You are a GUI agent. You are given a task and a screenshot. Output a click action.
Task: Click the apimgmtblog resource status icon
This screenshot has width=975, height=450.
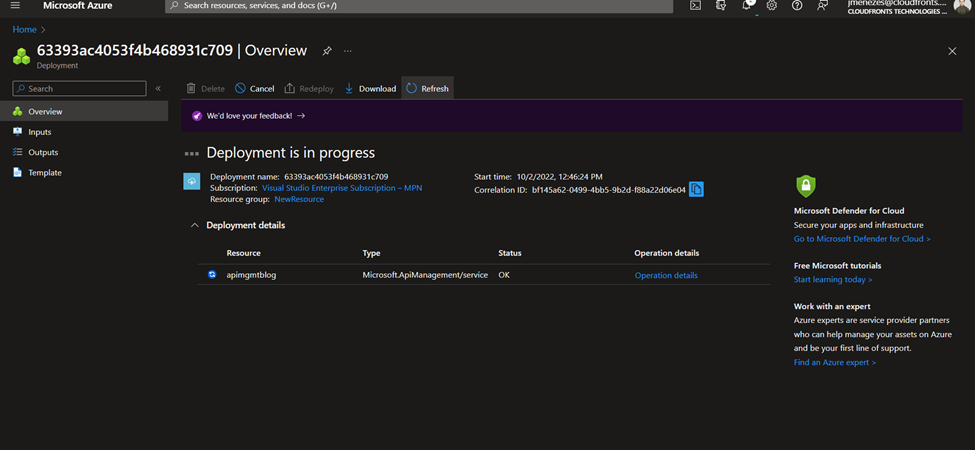point(212,275)
